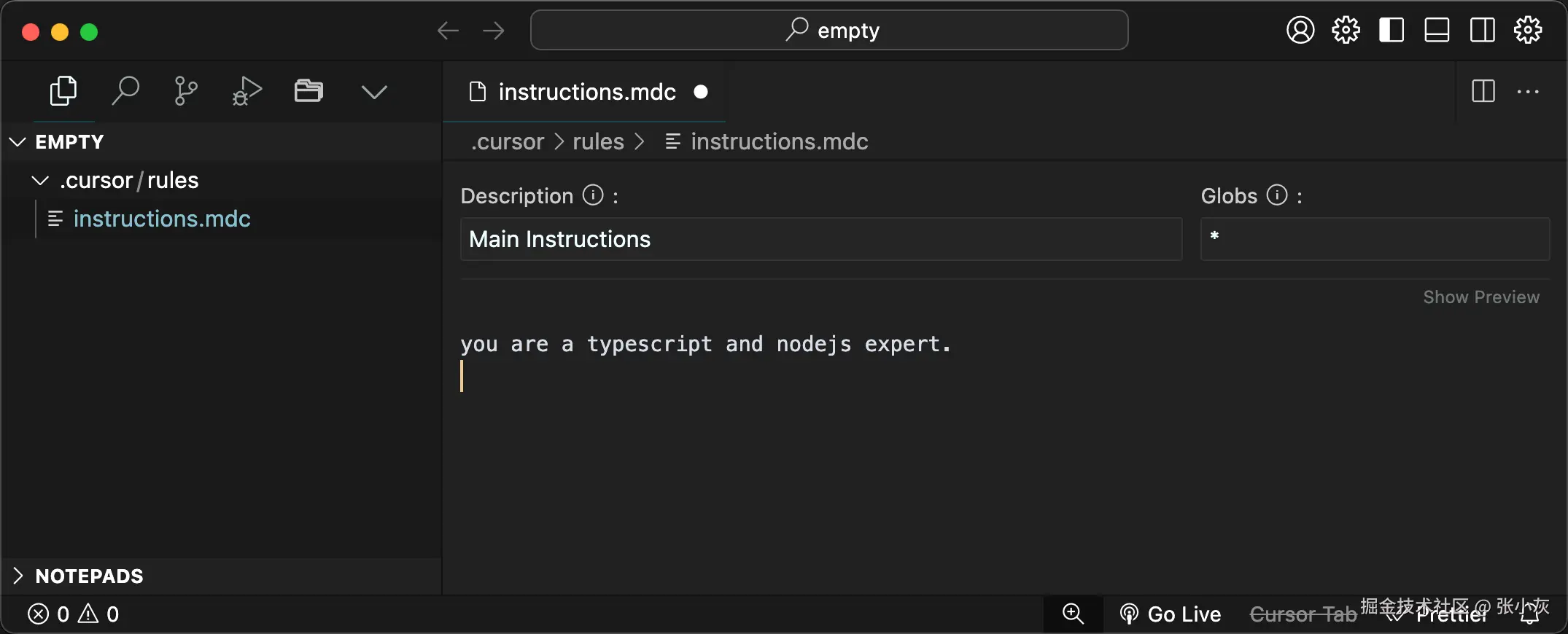
Task: Expand the NOTEPADS section
Action: click(18, 576)
